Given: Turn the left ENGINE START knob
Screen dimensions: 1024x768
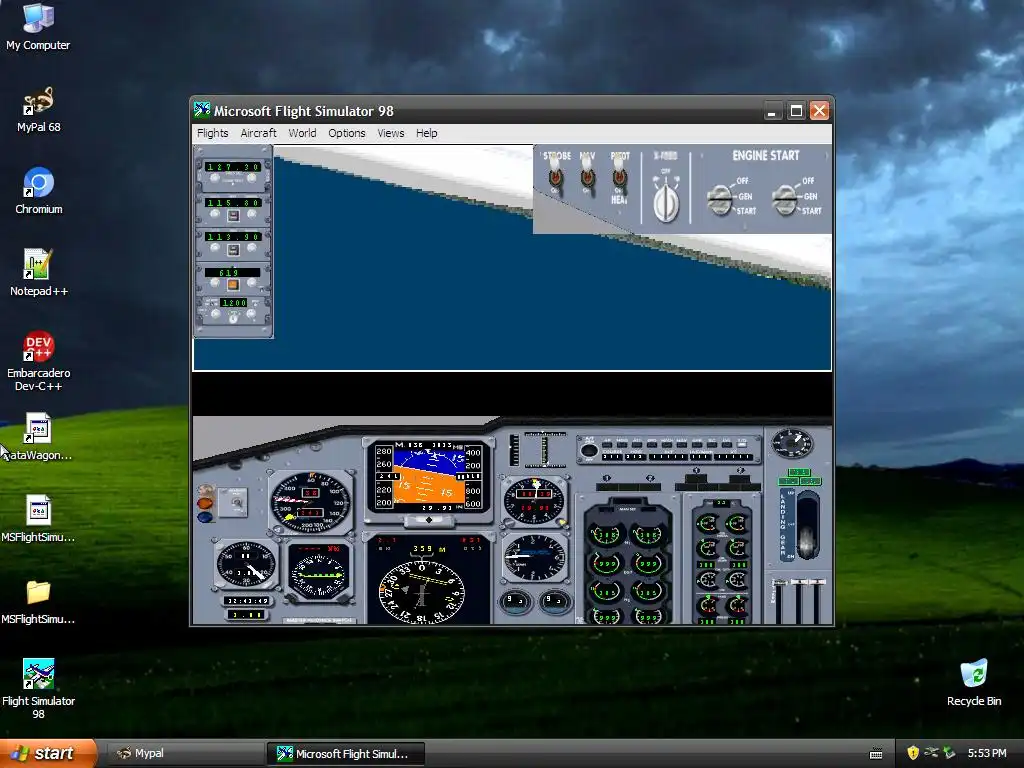Looking at the screenshot, I should [720, 200].
